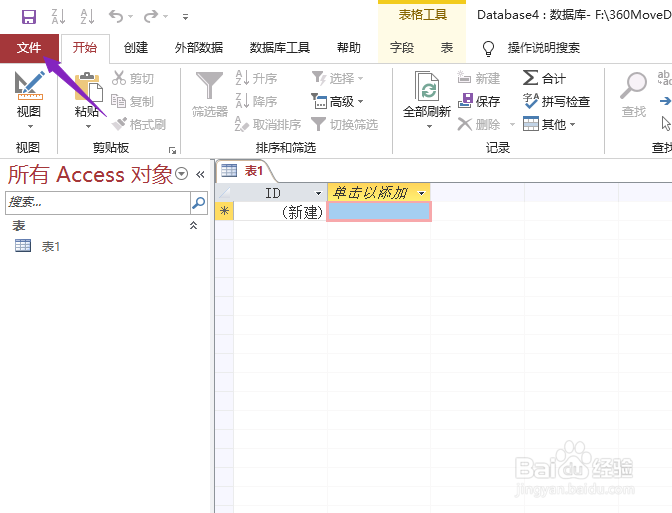Open the 所有 Access 对象 navigation pane menu
Screen dimensions: 672x513
[x=182, y=174]
